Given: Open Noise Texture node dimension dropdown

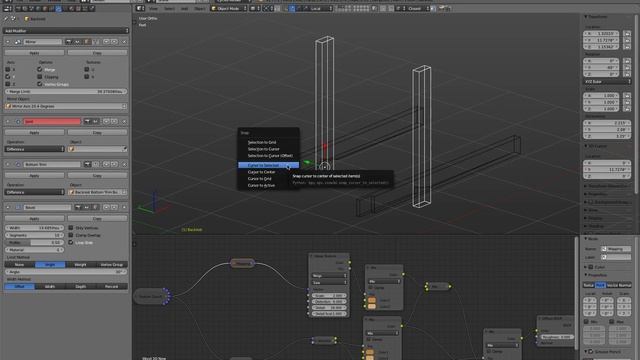Looking at the screenshot, I should (329, 276).
